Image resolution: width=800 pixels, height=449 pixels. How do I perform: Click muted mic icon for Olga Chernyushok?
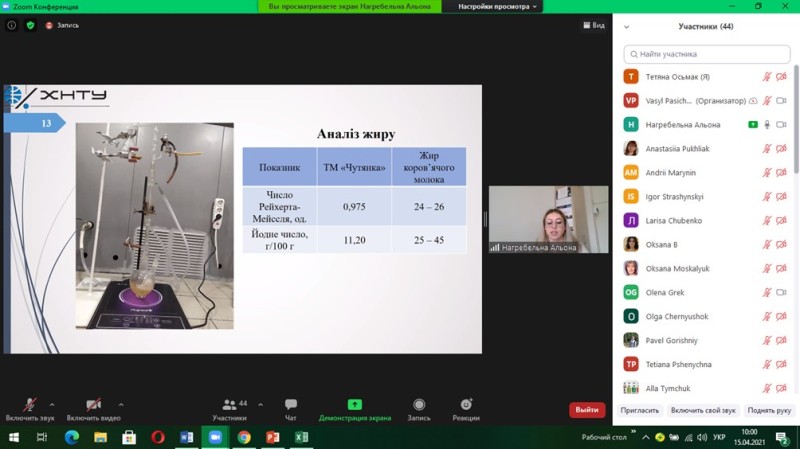tap(767, 316)
